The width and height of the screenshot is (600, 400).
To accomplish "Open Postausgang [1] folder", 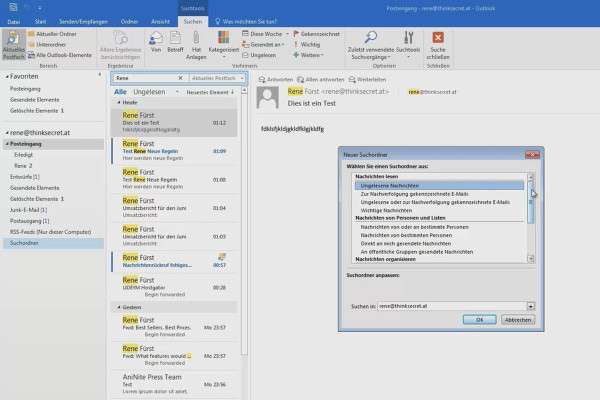I will click(x=29, y=221).
